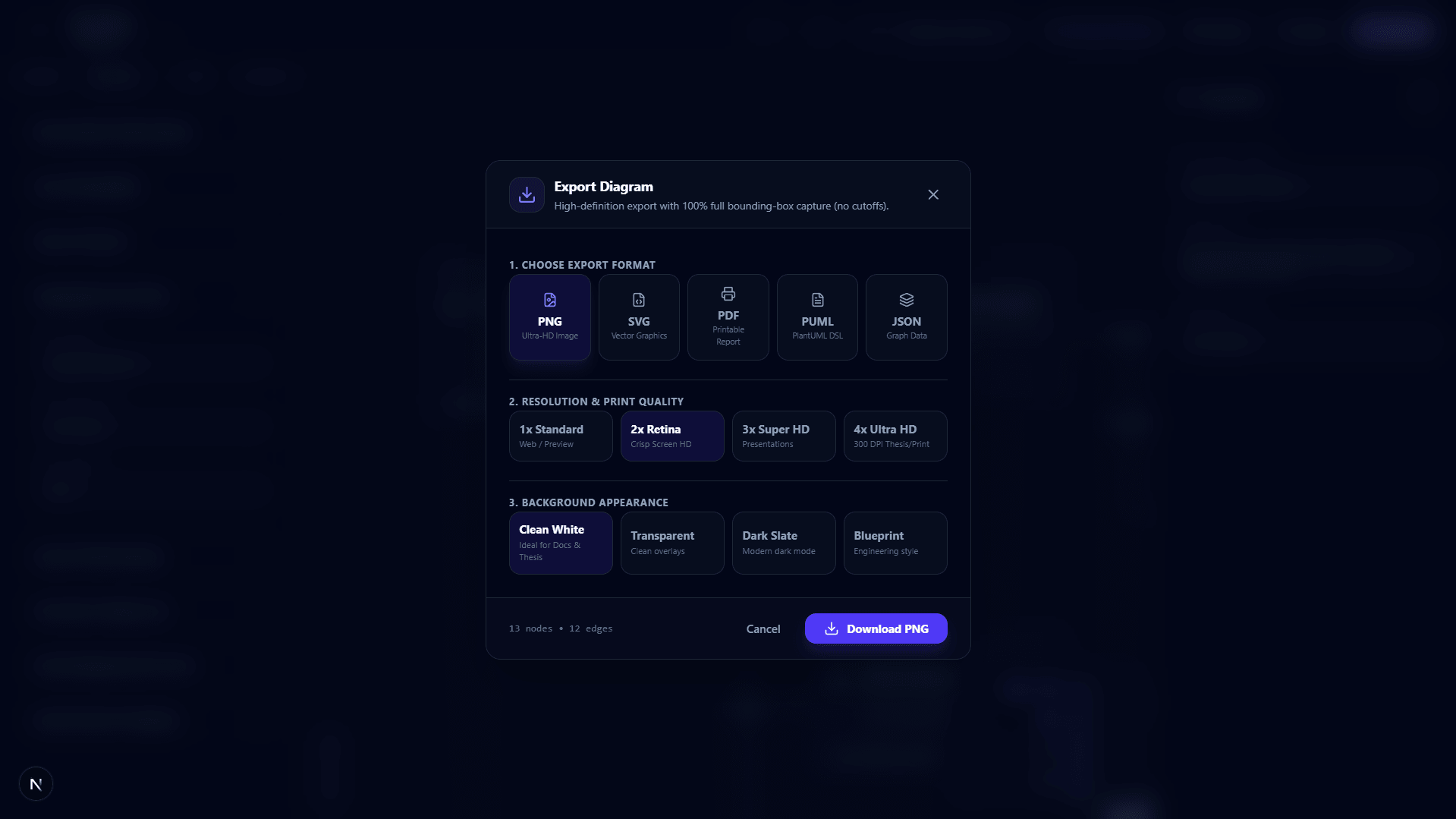This screenshot has width=1456, height=819.
Task: Choose the JSON Graph Data format
Action: (x=906, y=317)
